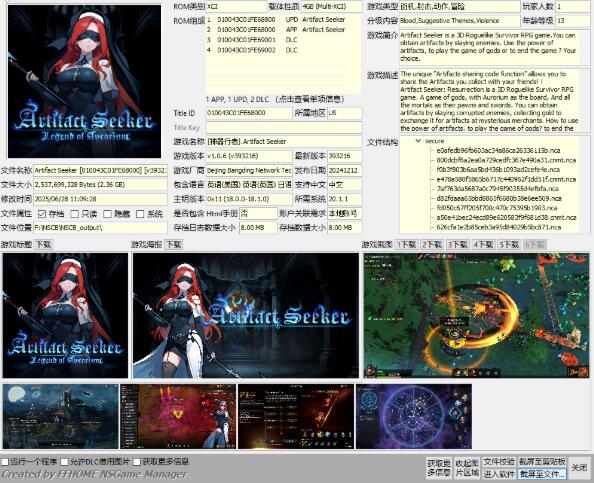Viewport: 594px width, 483px height.
Task: Select ROM row 1 UPD Artifact Seeker
Action: click(283, 19)
